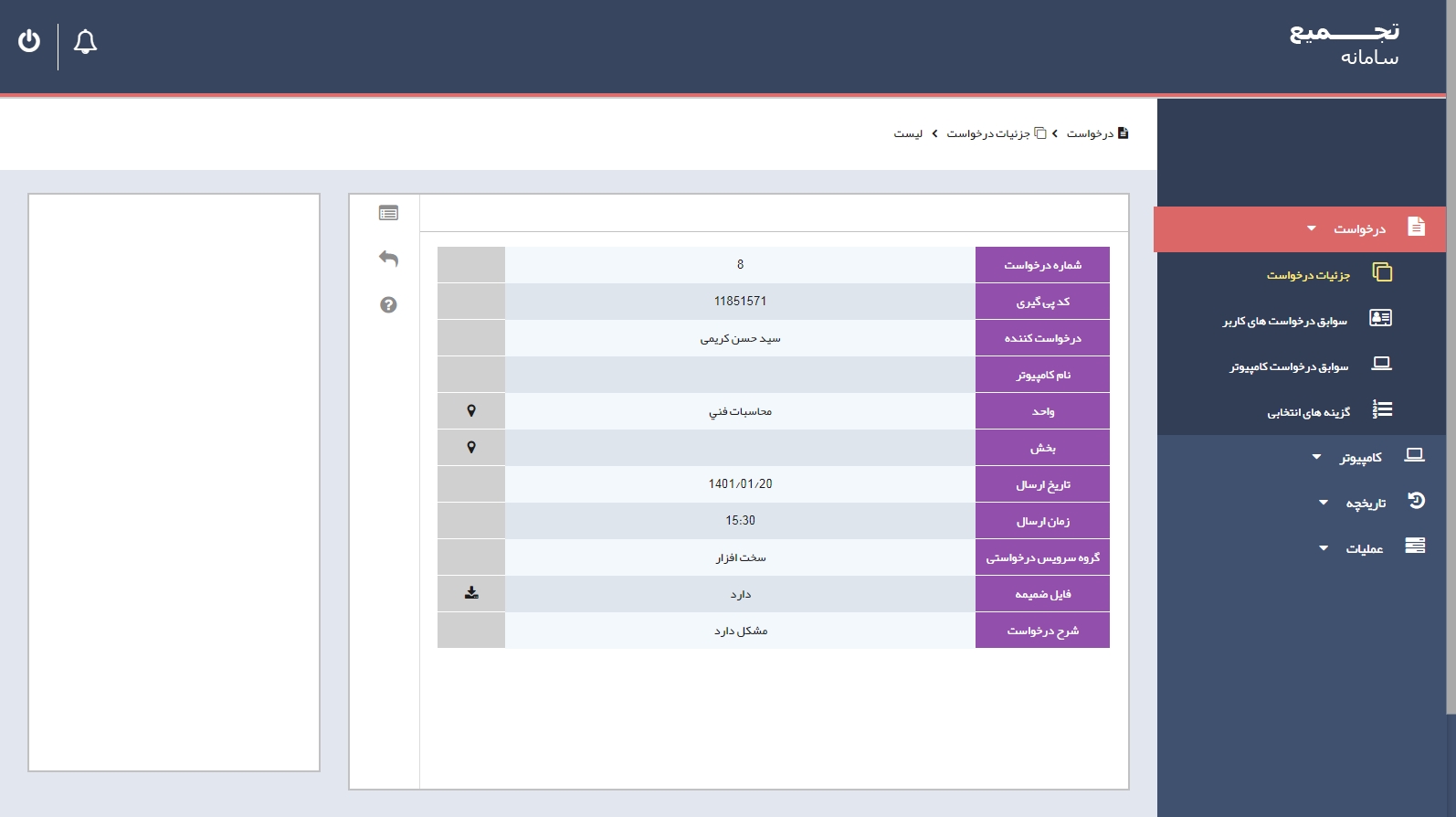Screen dimensions: 1456x817
Task: Click the page vertical scrollbar
Action: pyautogui.click(x=1451, y=366)
